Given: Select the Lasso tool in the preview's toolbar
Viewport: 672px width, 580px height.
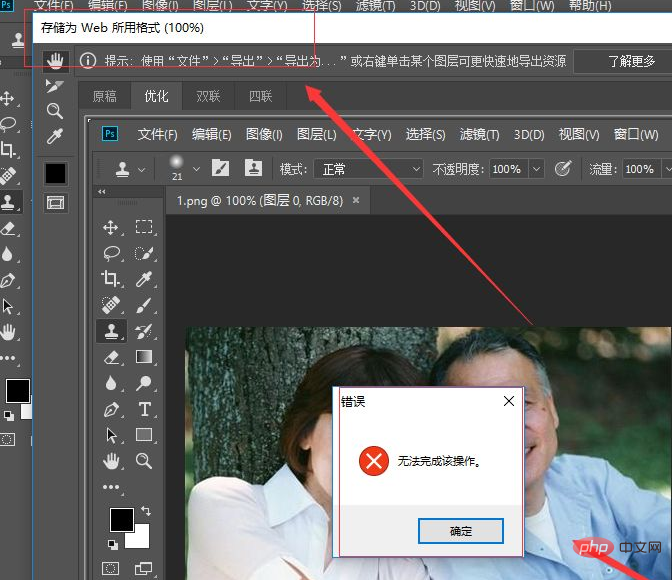Looking at the screenshot, I should (x=112, y=253).
